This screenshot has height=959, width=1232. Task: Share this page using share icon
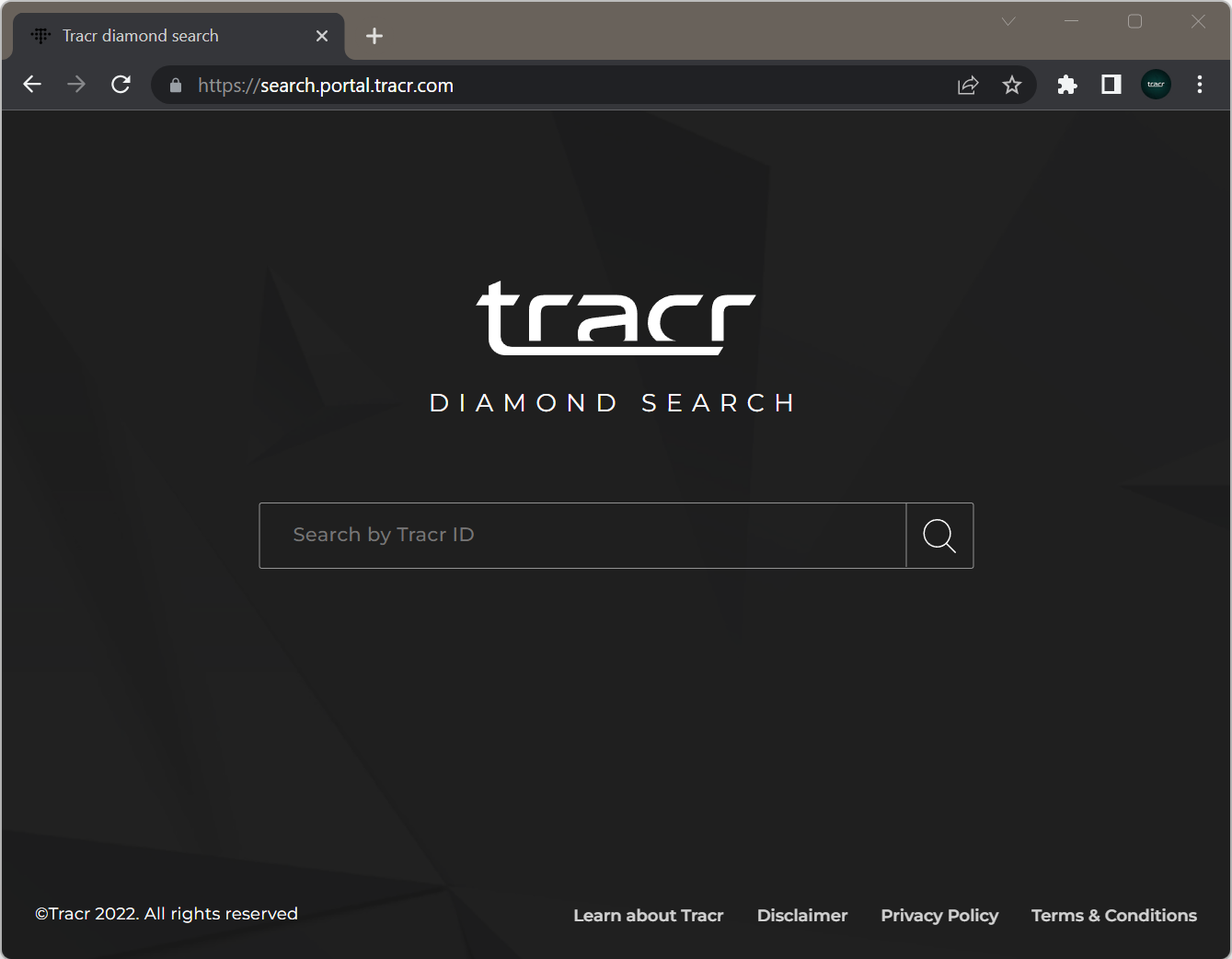(968, 86)
